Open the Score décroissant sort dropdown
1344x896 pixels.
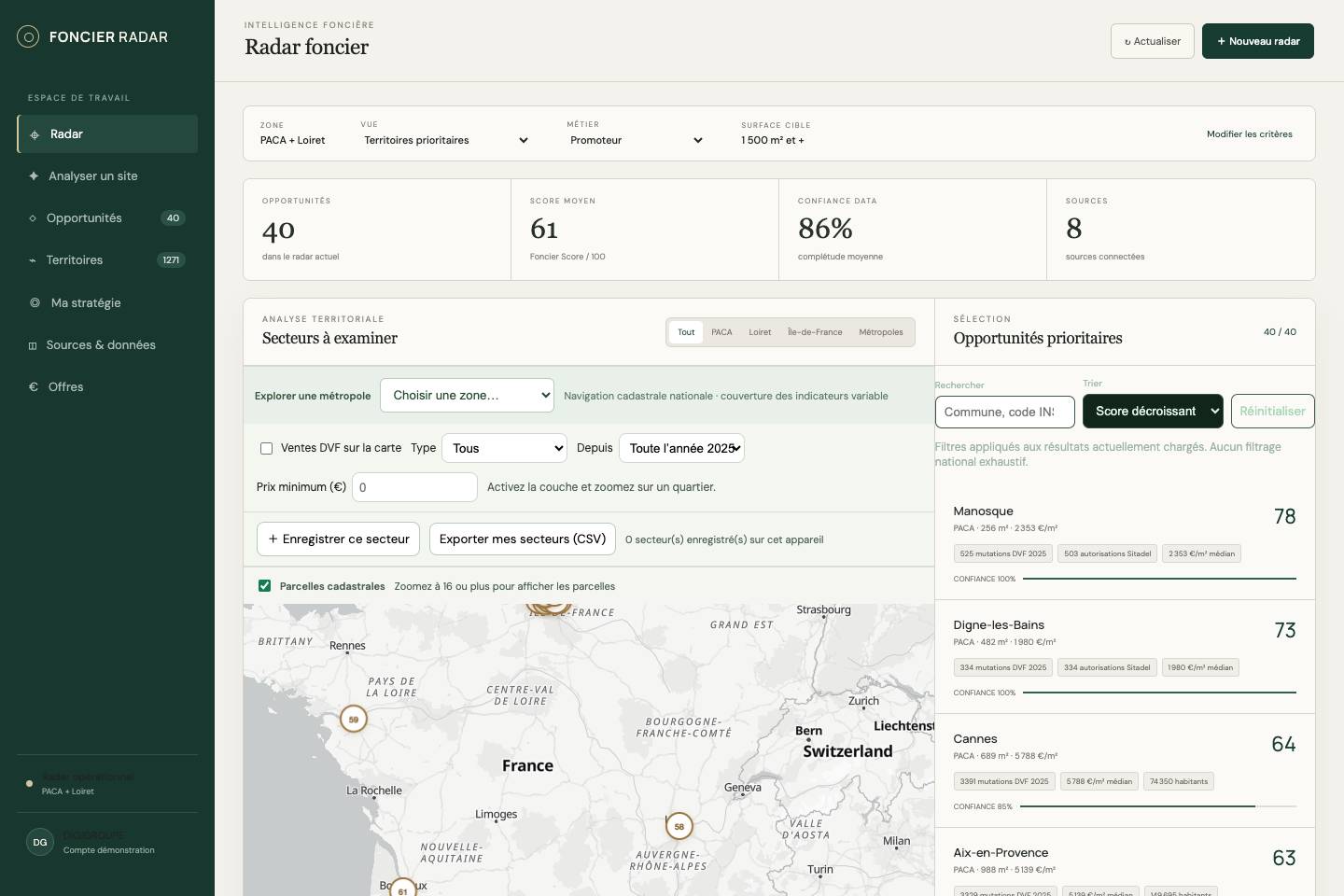tap(1153, 411)
